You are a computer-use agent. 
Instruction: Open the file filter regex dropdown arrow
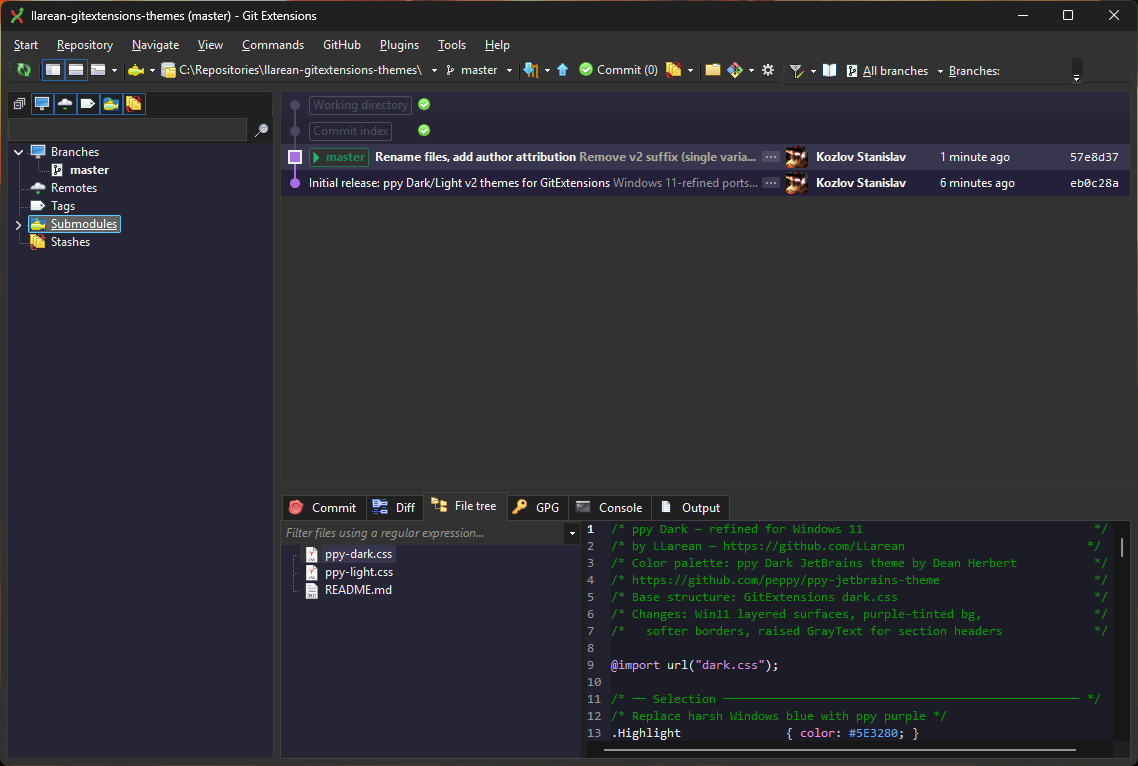coord(572,534)
